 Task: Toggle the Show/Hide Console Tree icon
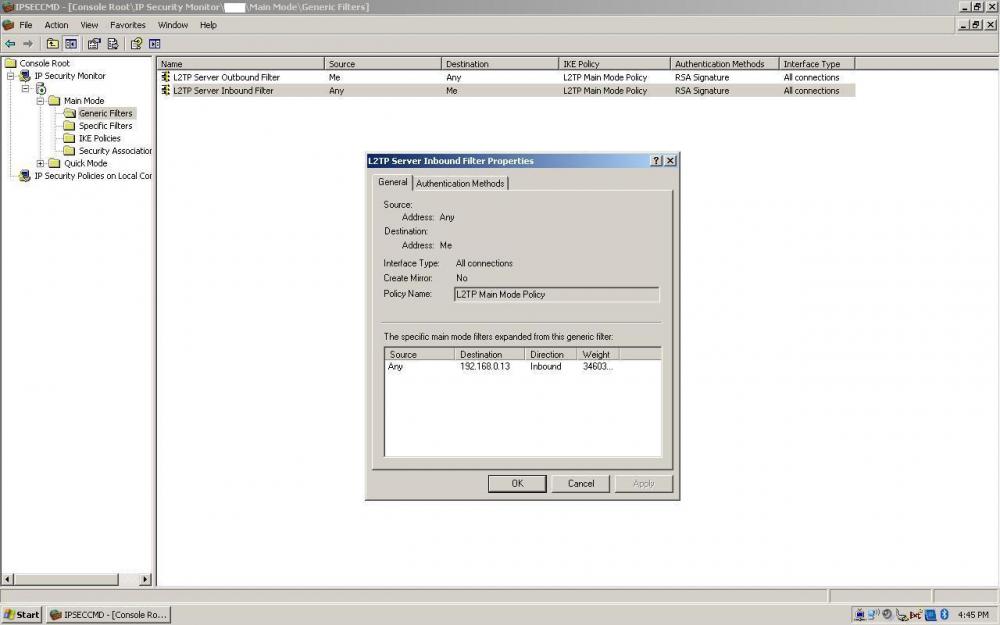click(x=71, y=44)
